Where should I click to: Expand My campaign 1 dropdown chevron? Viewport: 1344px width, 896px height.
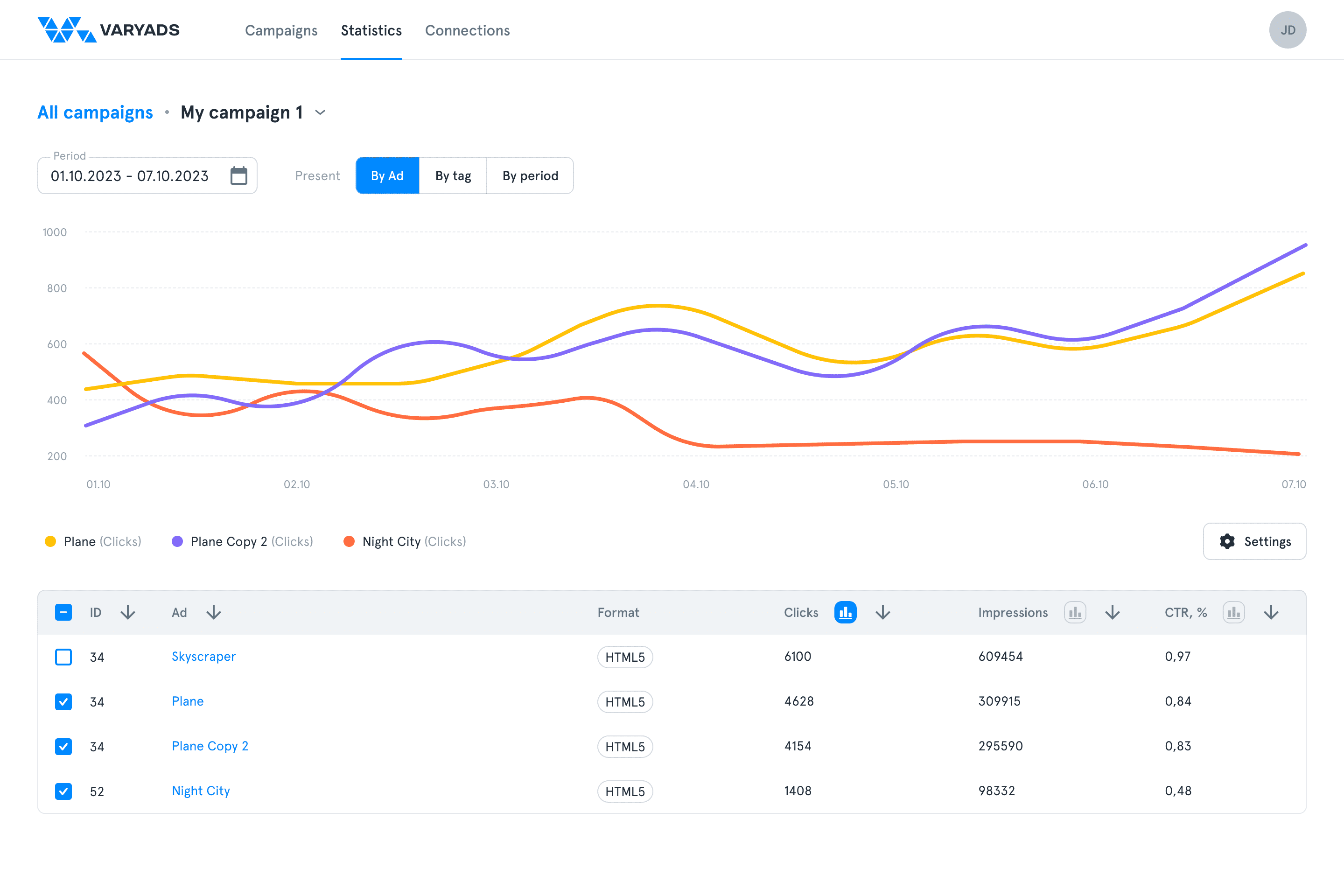pos(321,112)
